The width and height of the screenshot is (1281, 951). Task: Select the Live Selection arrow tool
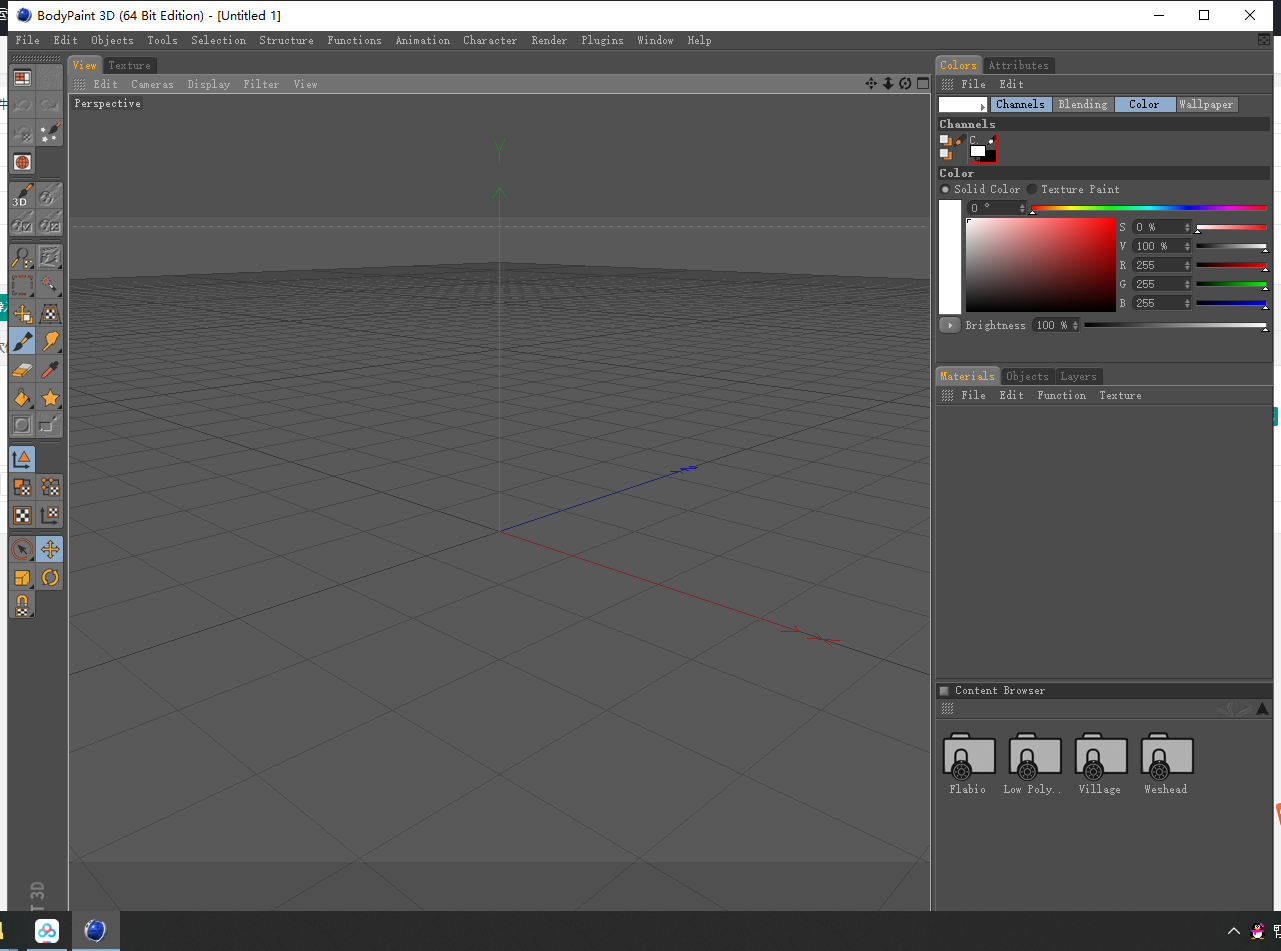point(22,549)
